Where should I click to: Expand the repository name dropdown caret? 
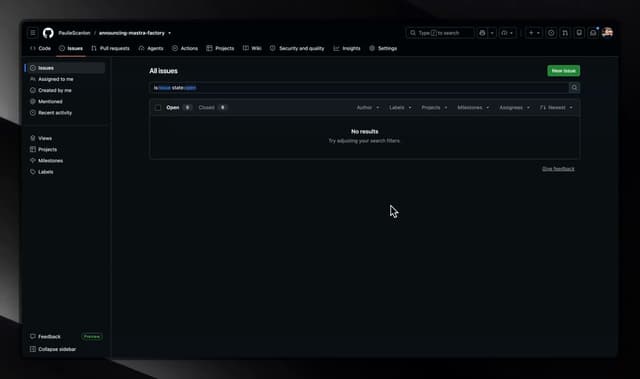coord(169,33)
